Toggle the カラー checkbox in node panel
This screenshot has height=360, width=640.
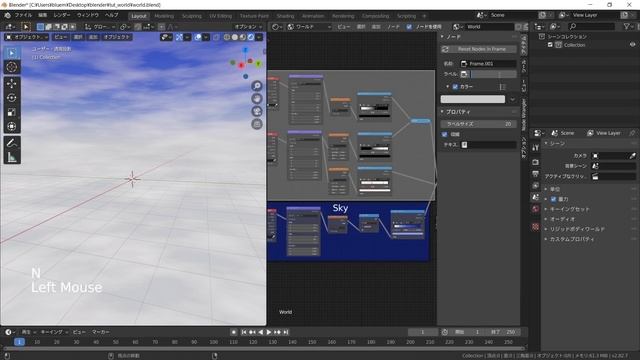click(x=456, y=87)
